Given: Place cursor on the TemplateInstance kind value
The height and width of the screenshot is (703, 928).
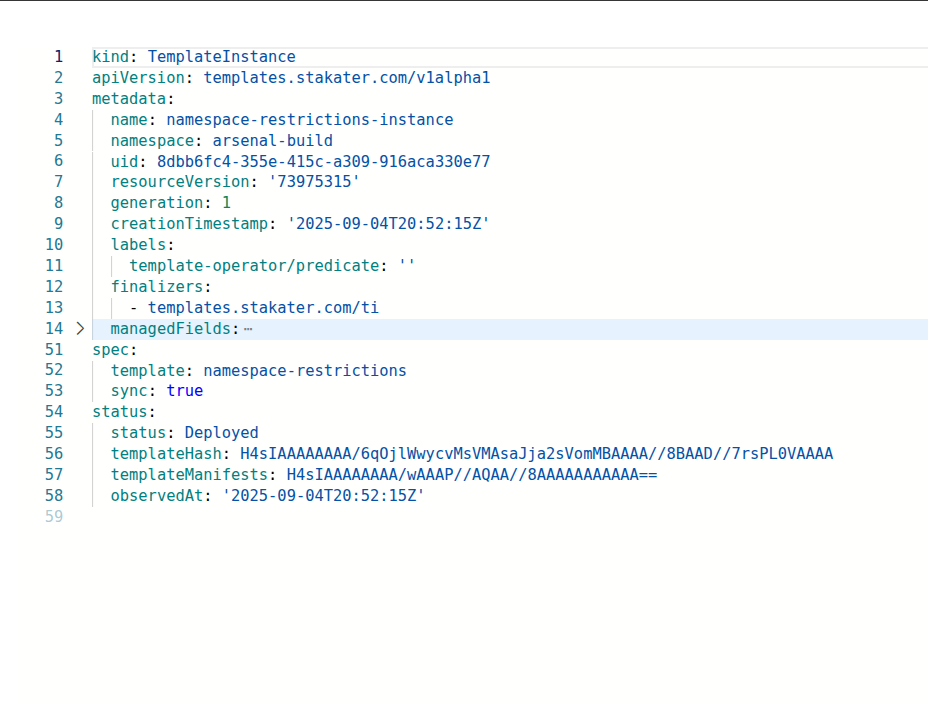Looking at the screenshot, I should (220, 56).
